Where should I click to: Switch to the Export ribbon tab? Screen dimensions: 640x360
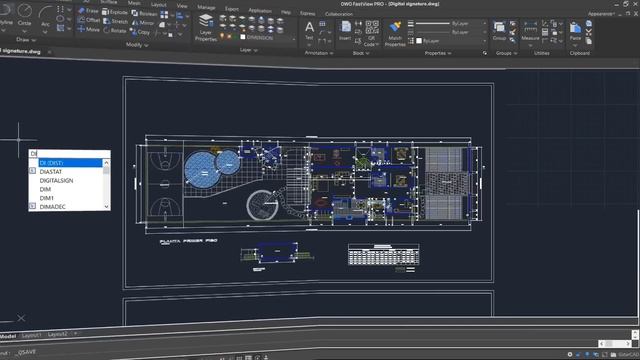click(x=231, y=9)
